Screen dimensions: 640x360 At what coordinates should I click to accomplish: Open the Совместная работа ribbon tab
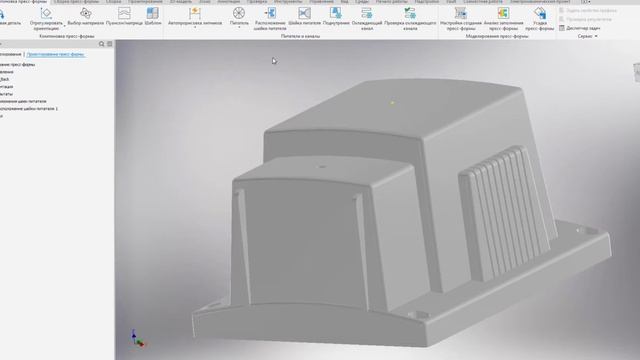point(483,2)
